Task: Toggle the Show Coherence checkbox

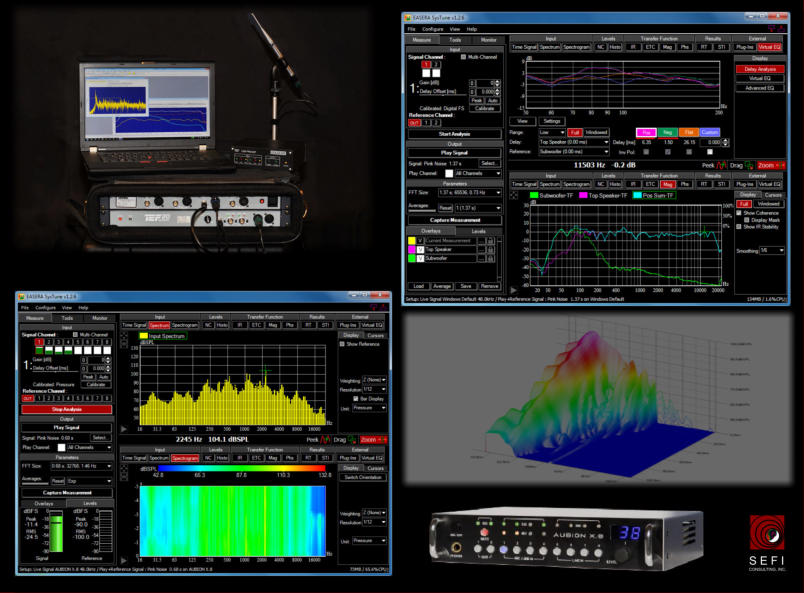Action: [739, 213]
